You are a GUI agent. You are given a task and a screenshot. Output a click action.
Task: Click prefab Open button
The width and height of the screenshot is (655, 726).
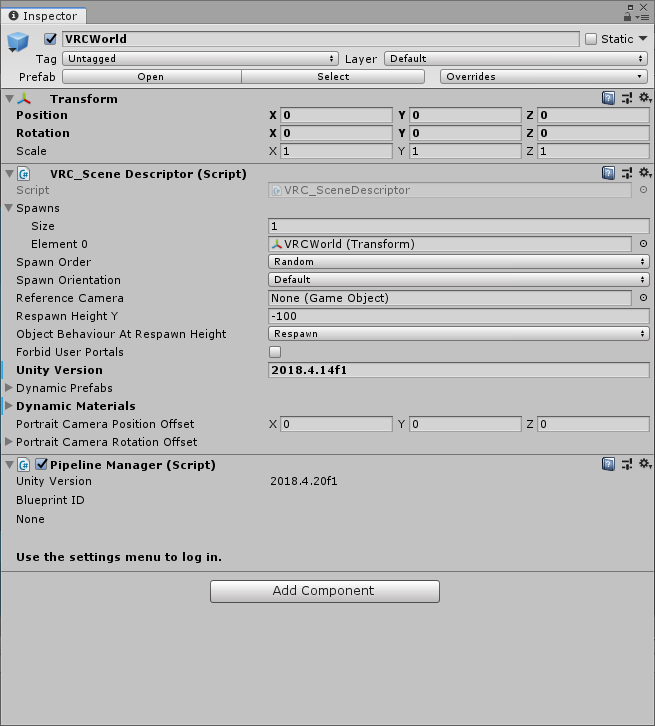coord(152,76)
